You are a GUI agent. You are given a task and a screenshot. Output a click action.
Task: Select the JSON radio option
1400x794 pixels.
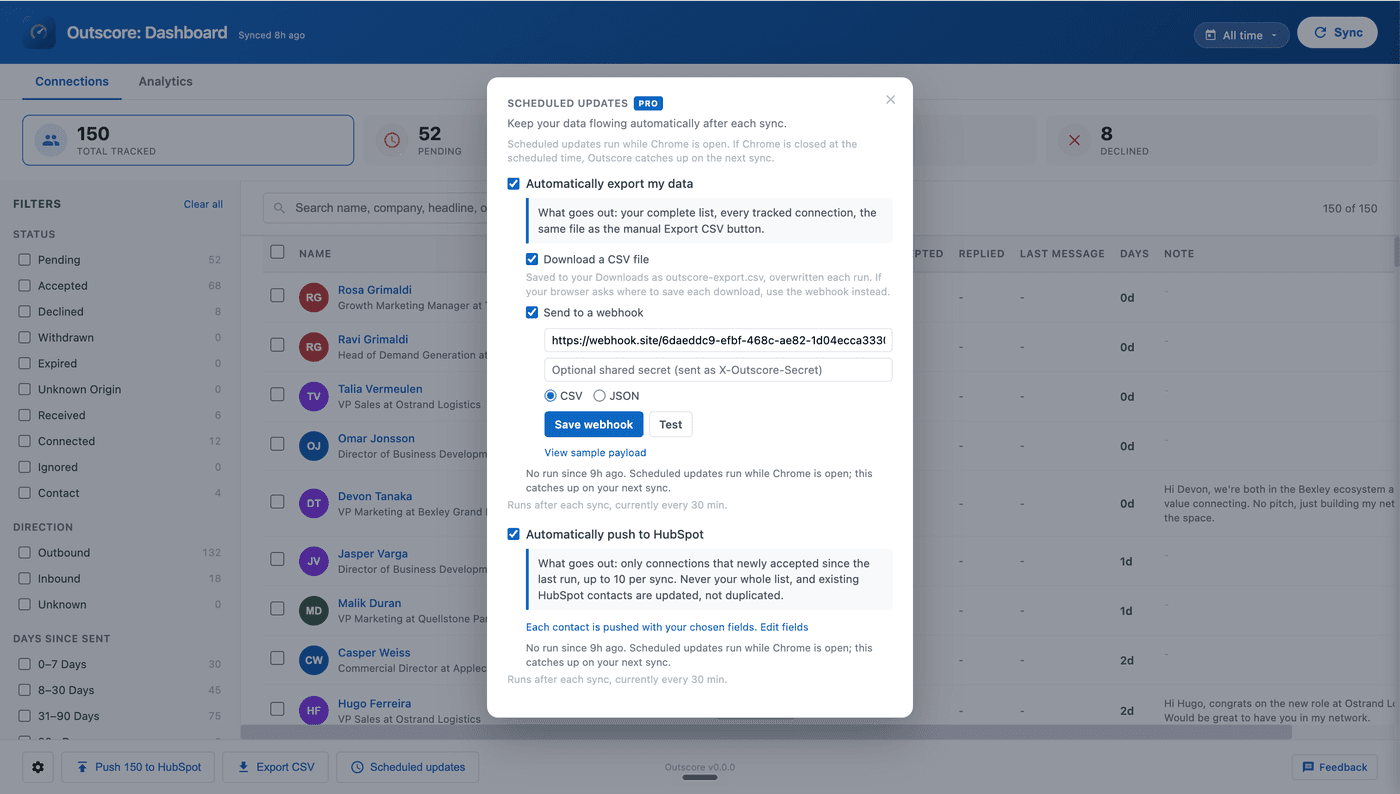(x=600, y=396)
